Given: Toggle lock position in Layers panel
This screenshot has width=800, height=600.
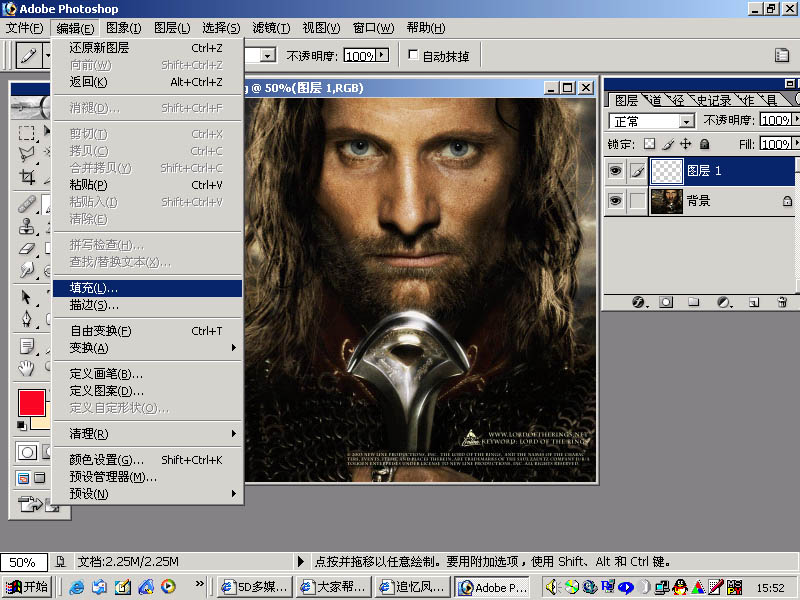Looking at the screenshot, I should pos(686,144).
